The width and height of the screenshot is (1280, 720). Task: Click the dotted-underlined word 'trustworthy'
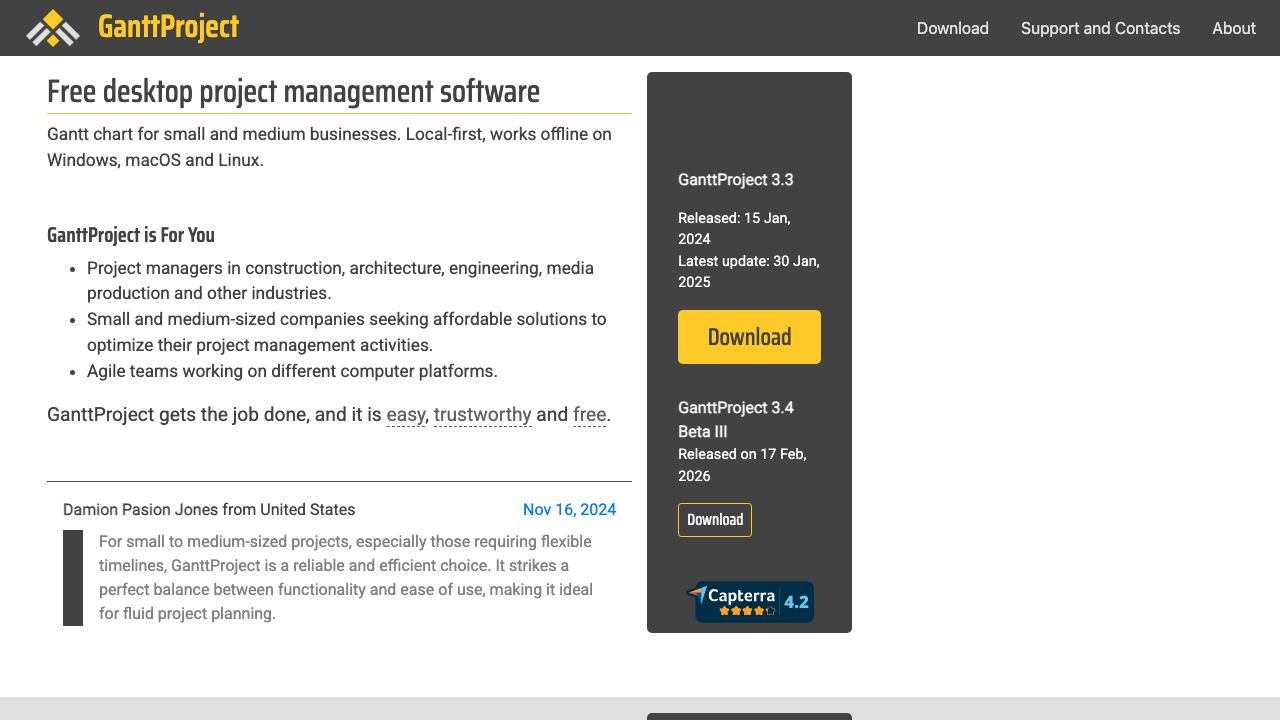click(x=483, y=414)
